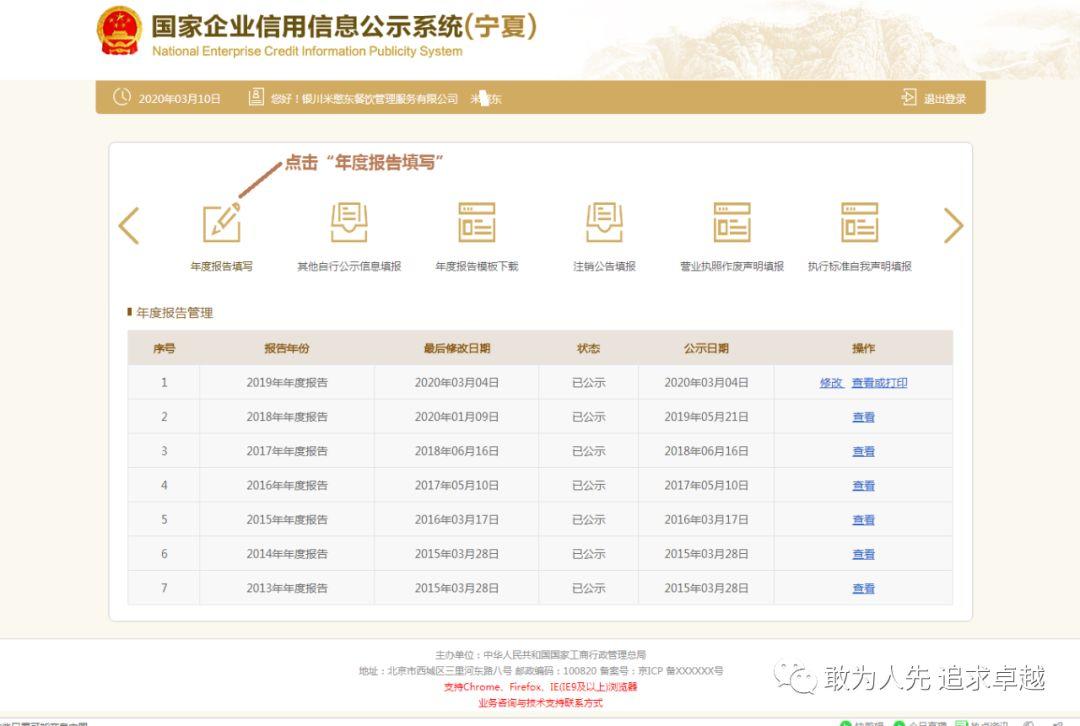Click the company name greeting in header bar

[x=364, y=99]
